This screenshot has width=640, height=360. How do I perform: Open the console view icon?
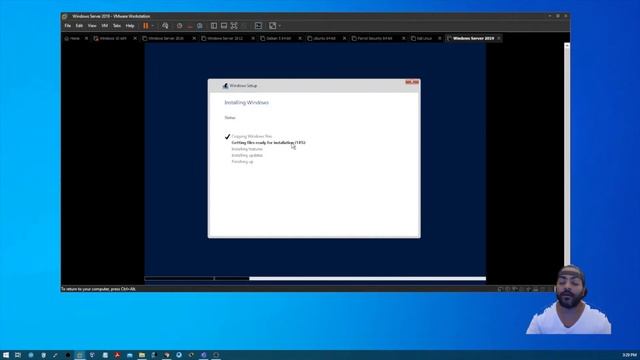[x=258, y=26]
